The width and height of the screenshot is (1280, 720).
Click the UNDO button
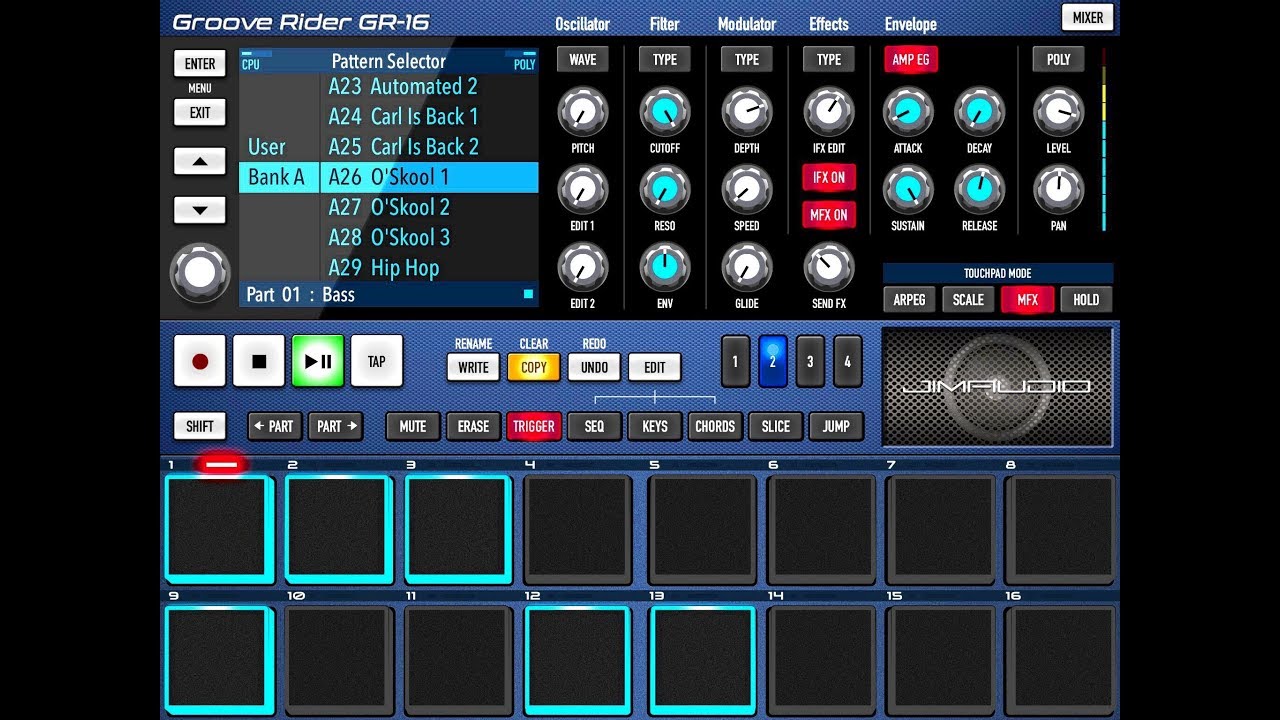594,368
